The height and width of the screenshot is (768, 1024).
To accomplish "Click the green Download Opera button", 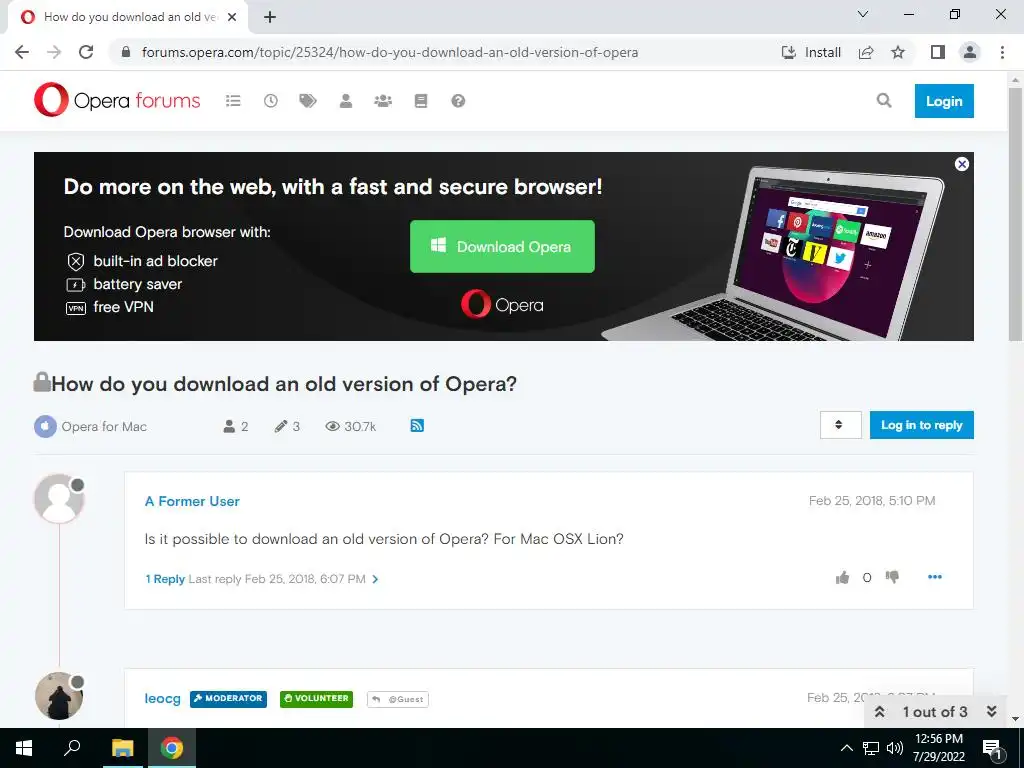I will click(502, 246).
